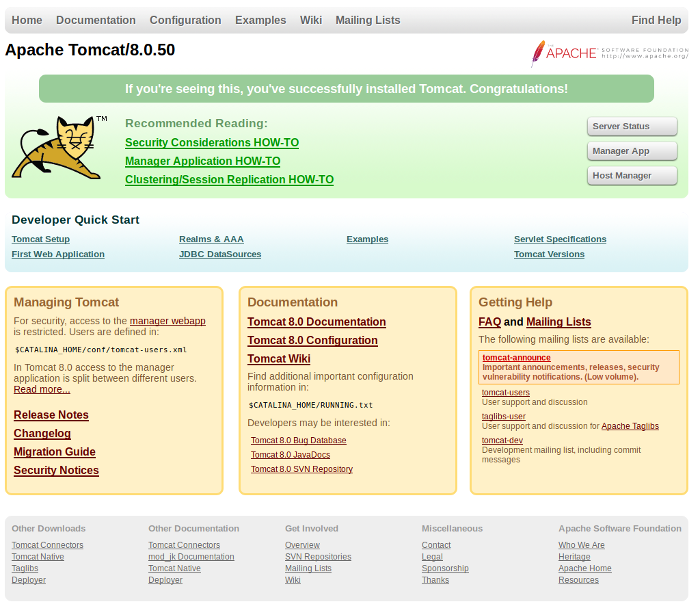The image size is (700, 604).
Task: Open Tomcat 8.0 Bug Database link
Action: (299, 440)
